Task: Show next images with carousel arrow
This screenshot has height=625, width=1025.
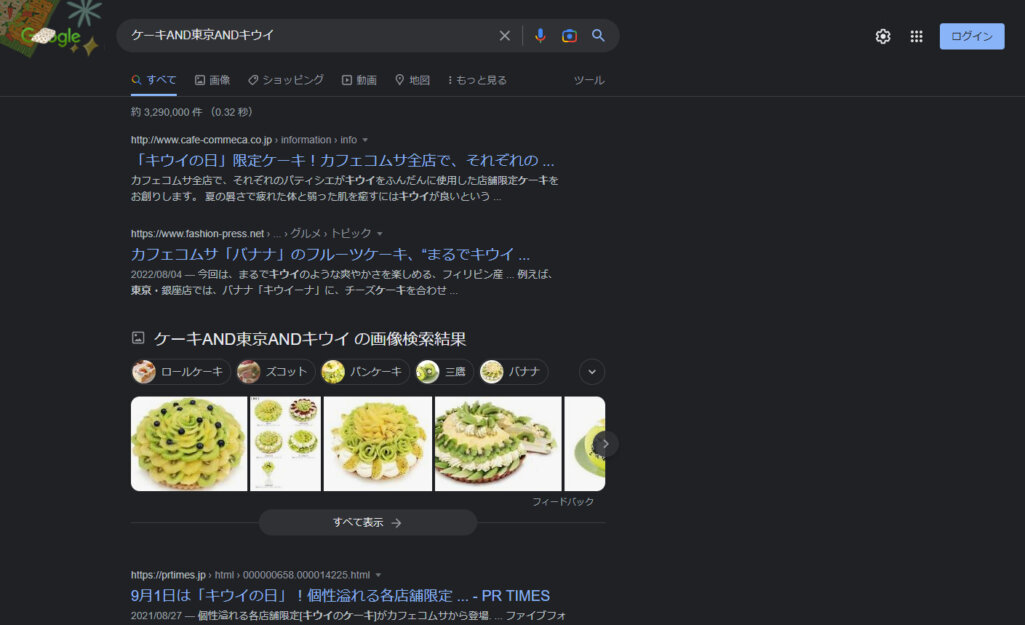Action: click(x=605, y=444)
